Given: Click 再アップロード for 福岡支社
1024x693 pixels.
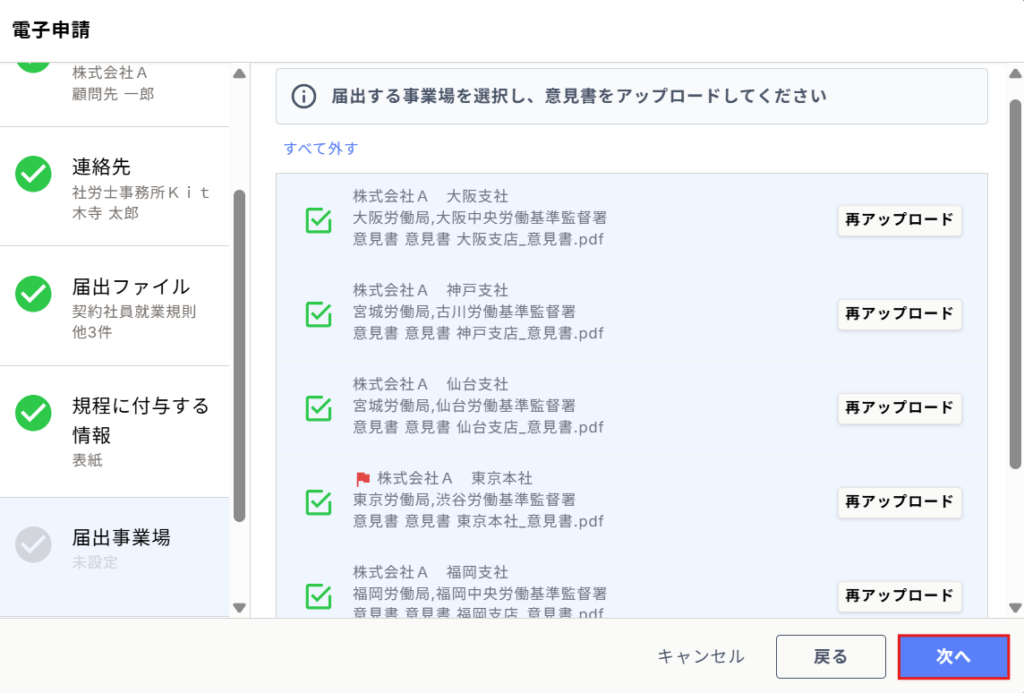Looking at the screenshot, I should 899,596.
